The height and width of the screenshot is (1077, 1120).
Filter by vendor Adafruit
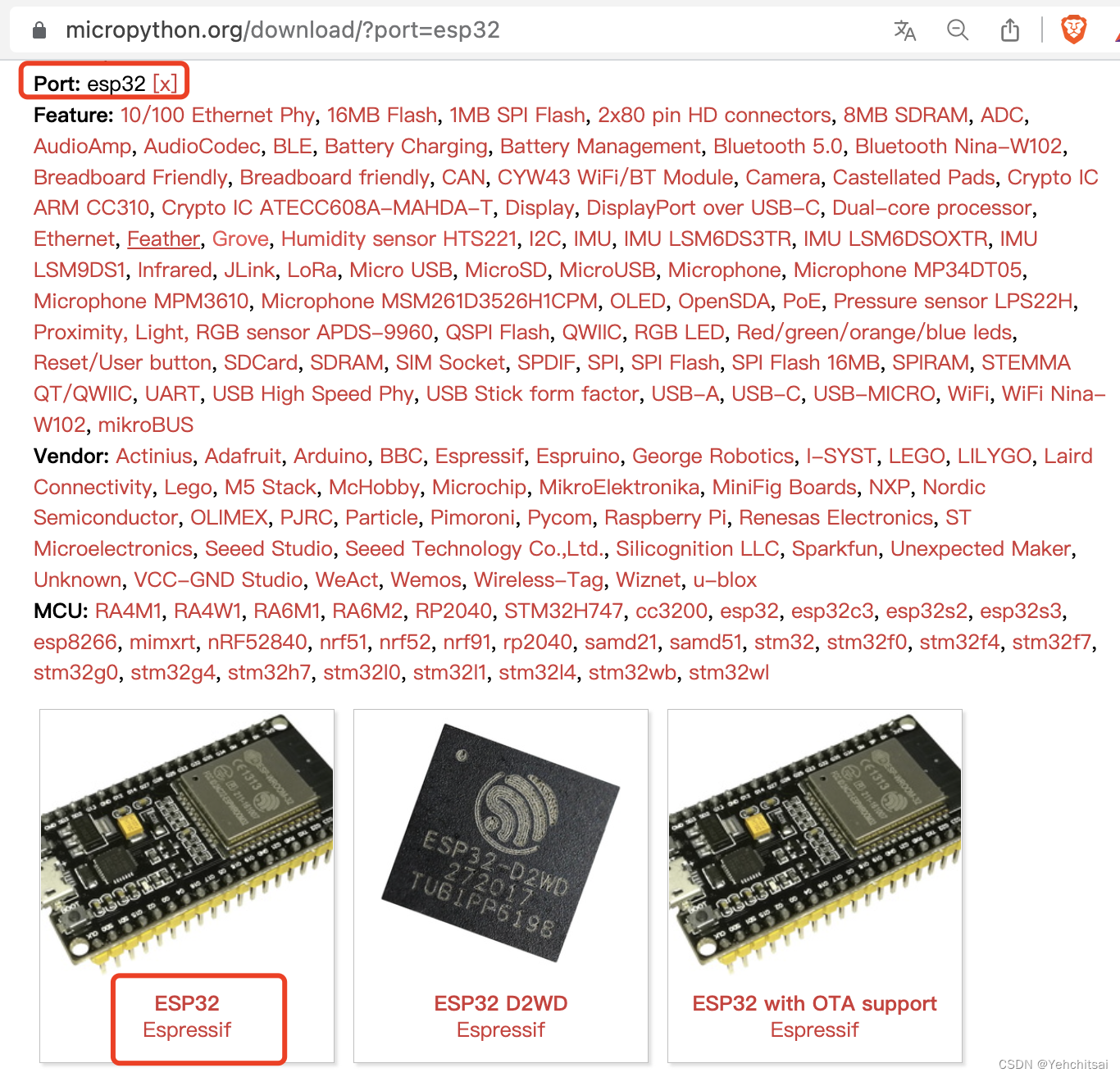[243, 457]
